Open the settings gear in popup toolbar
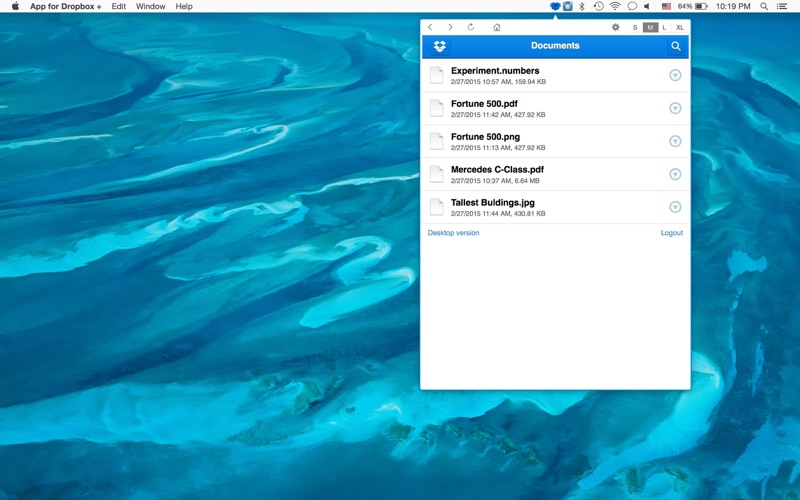Image resolution: width=800 pixels, height=500 pixels. point(615,28)
